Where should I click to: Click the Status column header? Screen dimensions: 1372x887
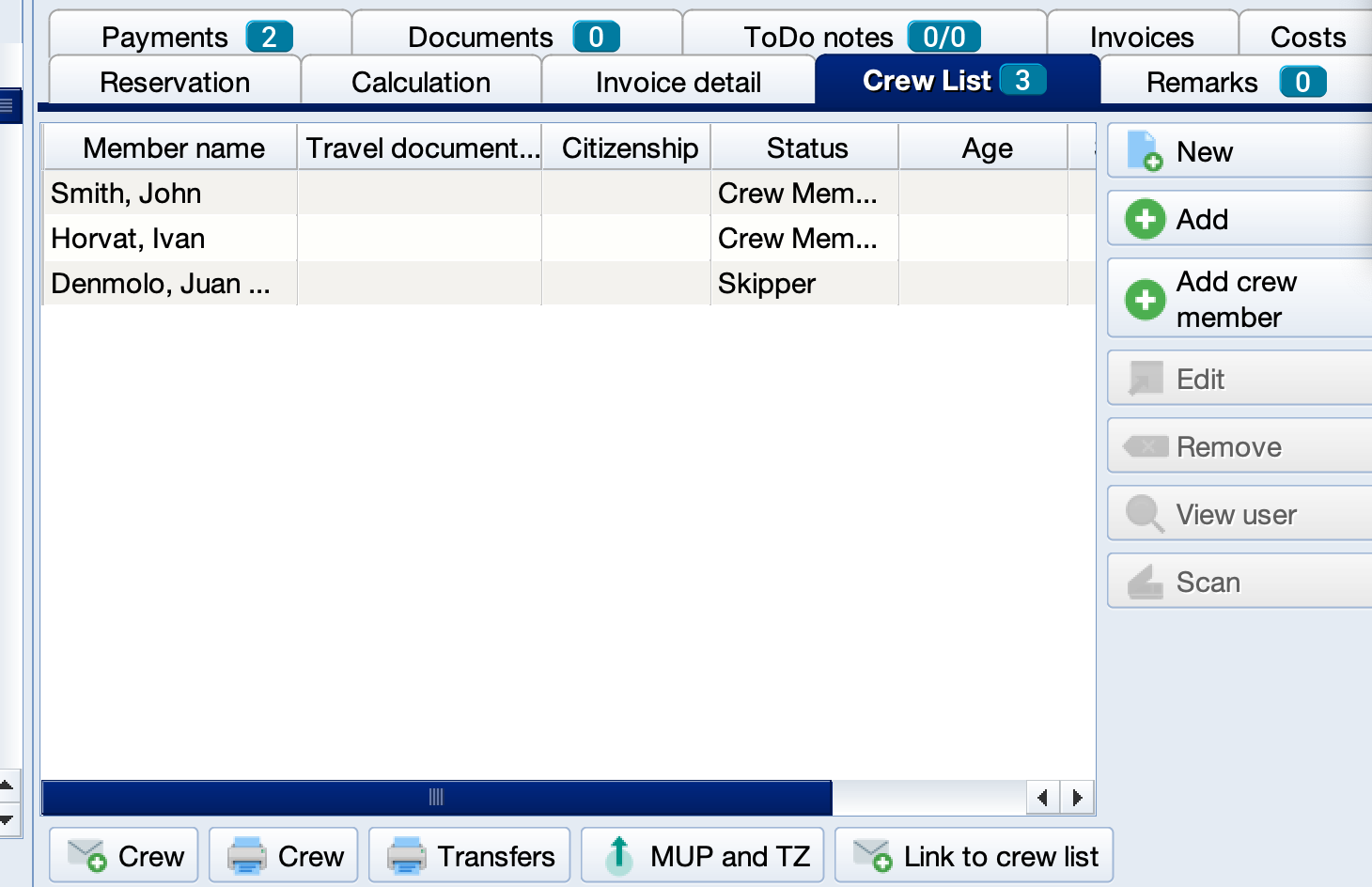[806, 148]
